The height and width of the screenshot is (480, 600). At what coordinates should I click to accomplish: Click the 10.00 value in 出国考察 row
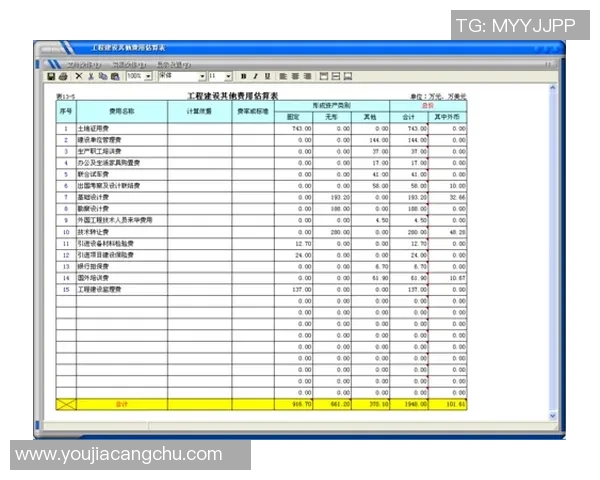(x=448, y=186)
